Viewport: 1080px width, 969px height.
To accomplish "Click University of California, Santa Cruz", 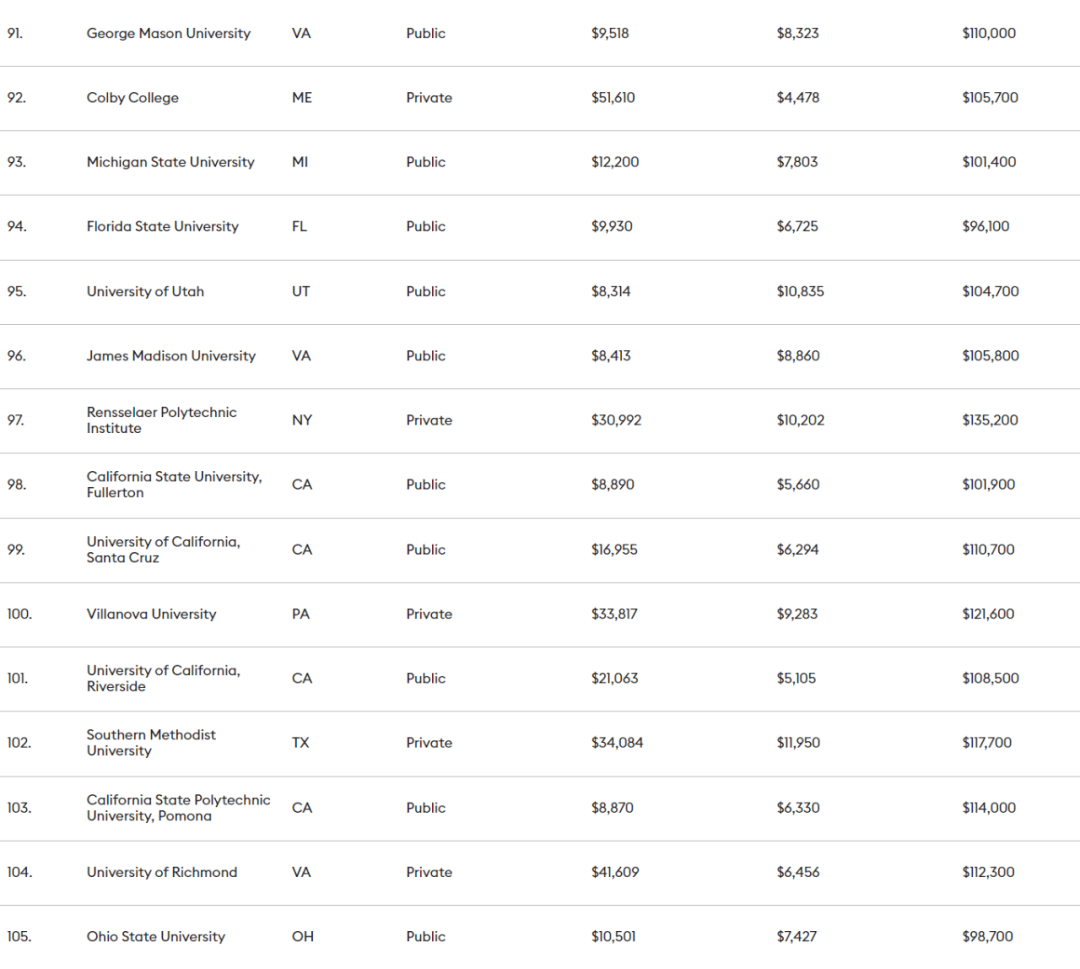I will [x=163, y=549].
